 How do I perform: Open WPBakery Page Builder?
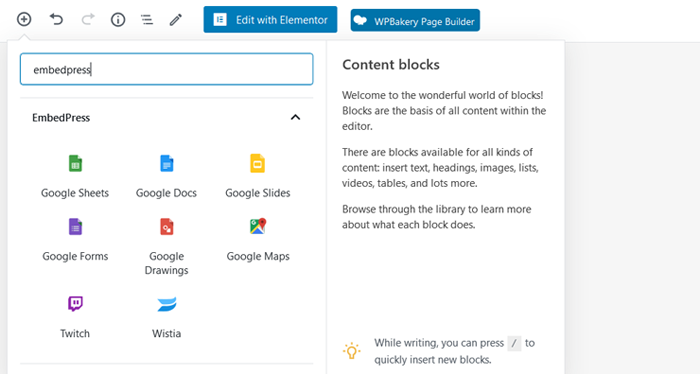[x=415, y=21]
